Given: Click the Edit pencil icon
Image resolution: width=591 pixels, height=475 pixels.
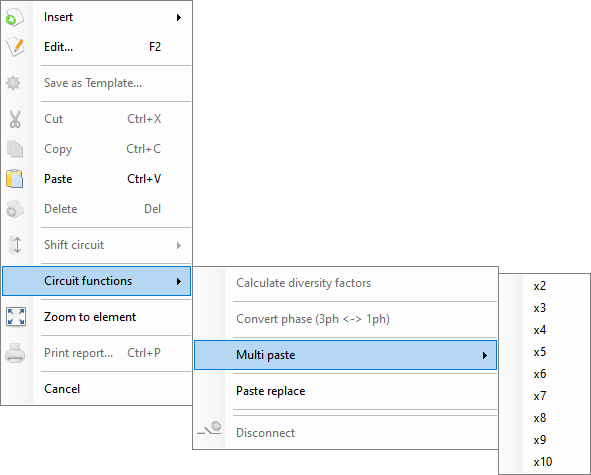Looking at the screenshot, I should pos(15,47).
